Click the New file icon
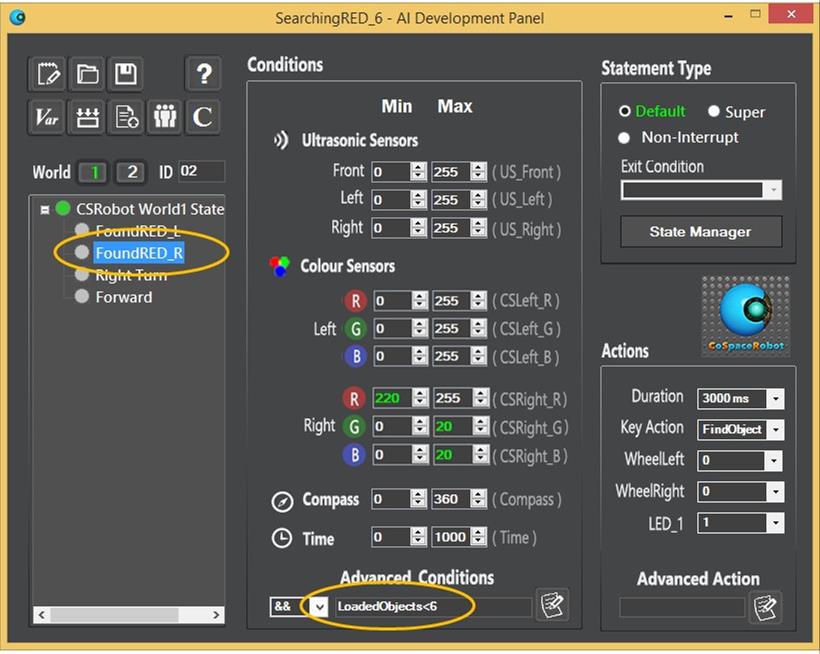Screen dimensions: 820x654 click(48, 73)
